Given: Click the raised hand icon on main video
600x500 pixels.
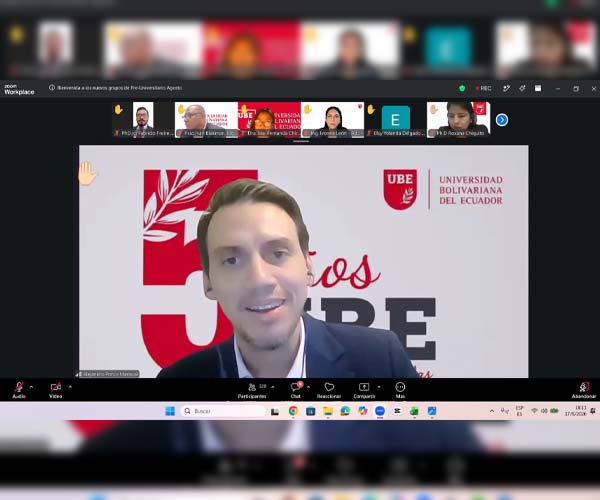Looking at the screenshot, I should (88, 174).
